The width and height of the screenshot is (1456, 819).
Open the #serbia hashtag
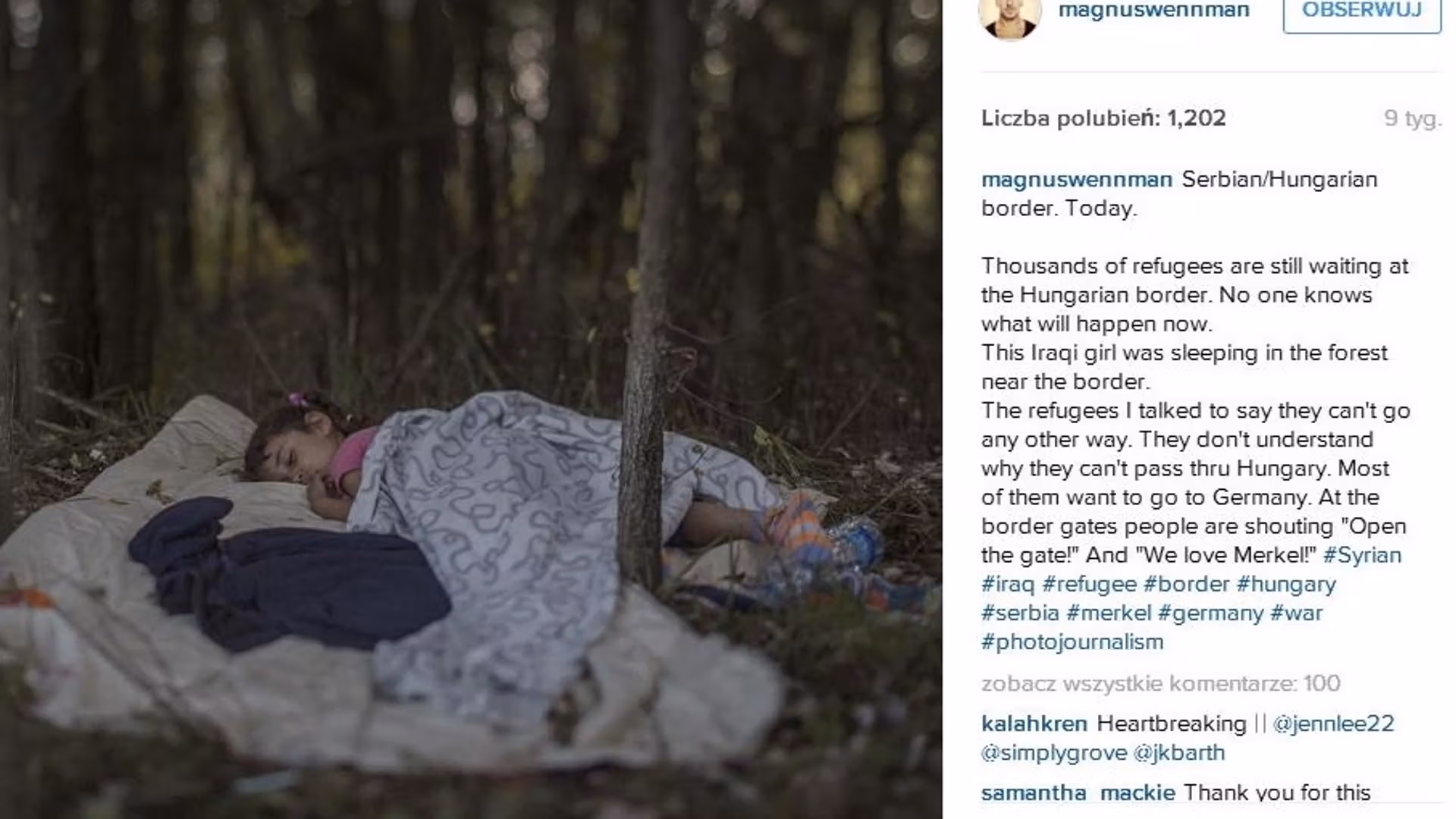(x=1020, y=613)
